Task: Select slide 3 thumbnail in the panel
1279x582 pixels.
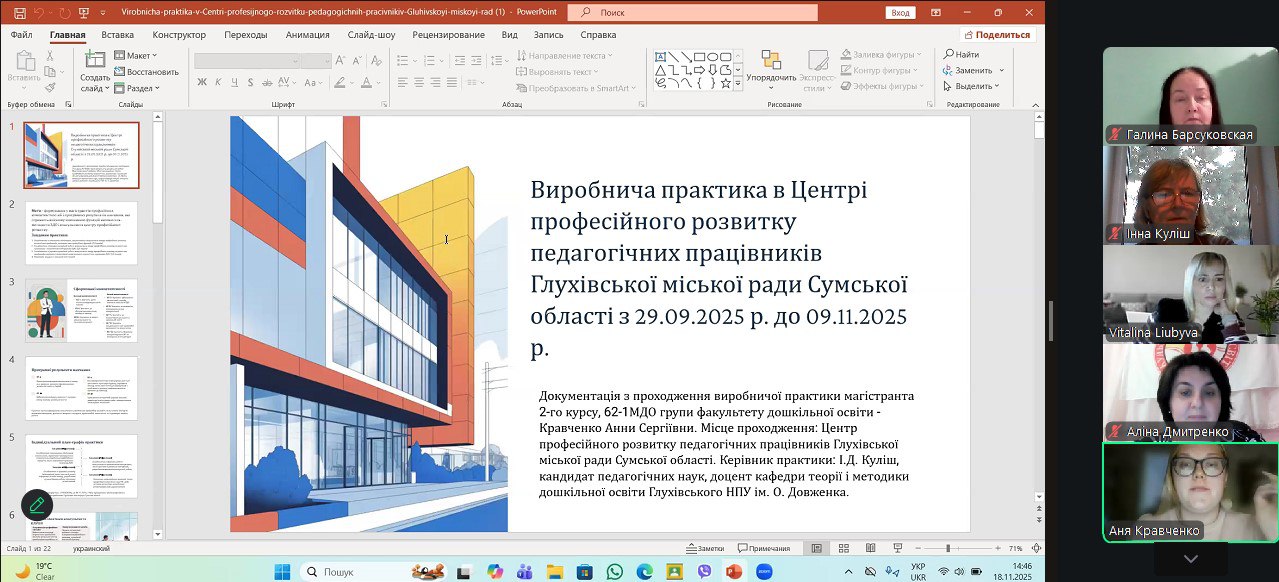Action: pyautogui.click(x=81, y=310)
